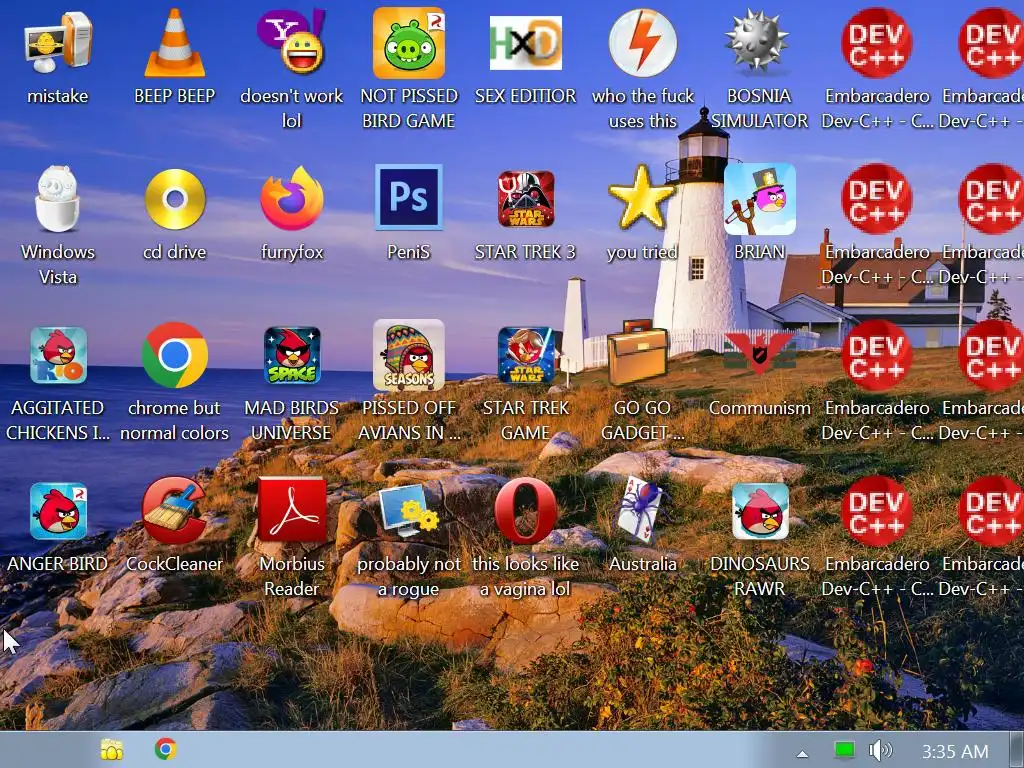
Task: Click the gold star 'you tried' icon
Action: [x=642, y=197]
